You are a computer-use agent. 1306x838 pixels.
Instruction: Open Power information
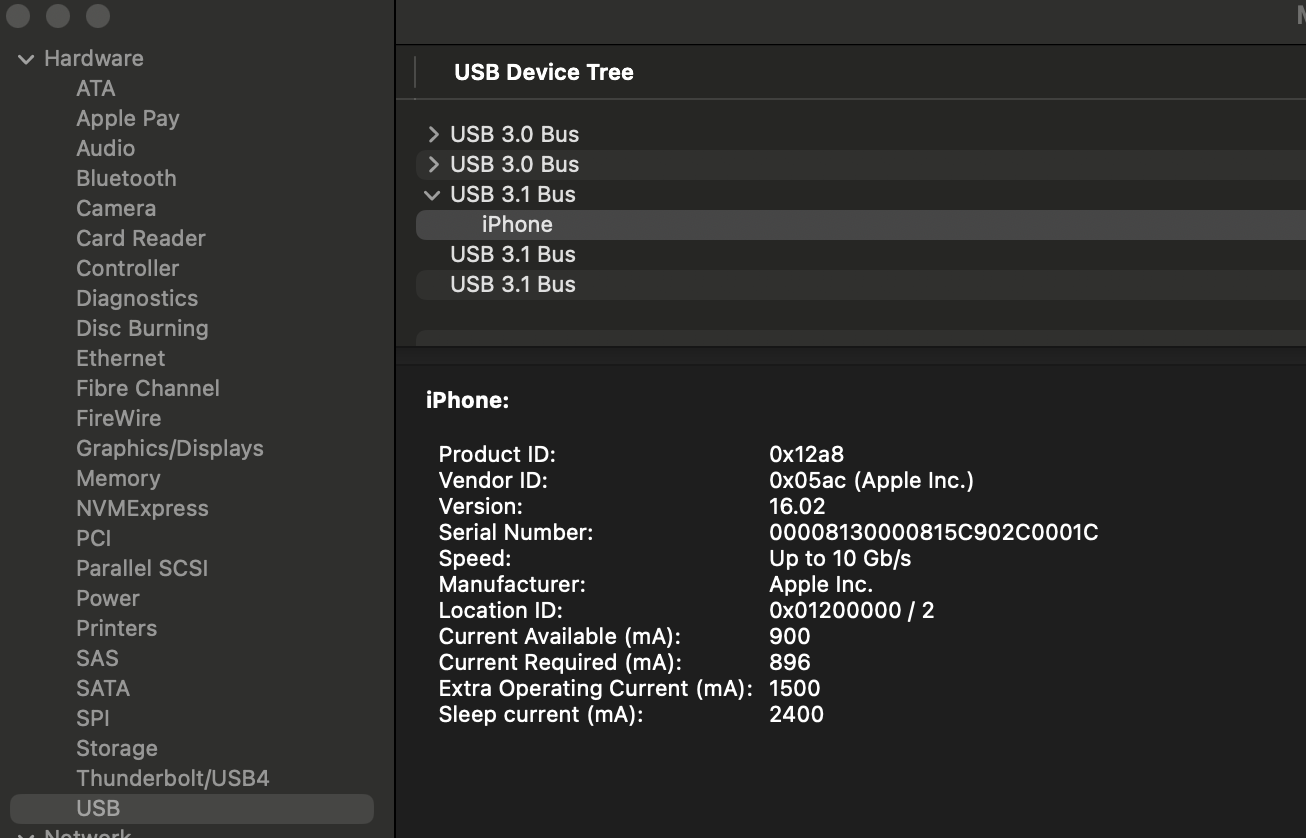(x=108, y=598)
